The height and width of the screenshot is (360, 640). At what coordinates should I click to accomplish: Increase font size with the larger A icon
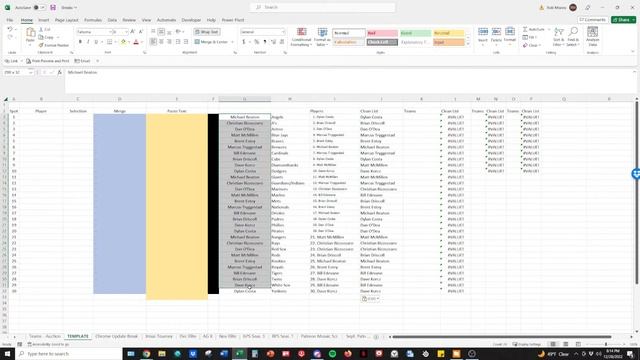[x=133, y=31]
